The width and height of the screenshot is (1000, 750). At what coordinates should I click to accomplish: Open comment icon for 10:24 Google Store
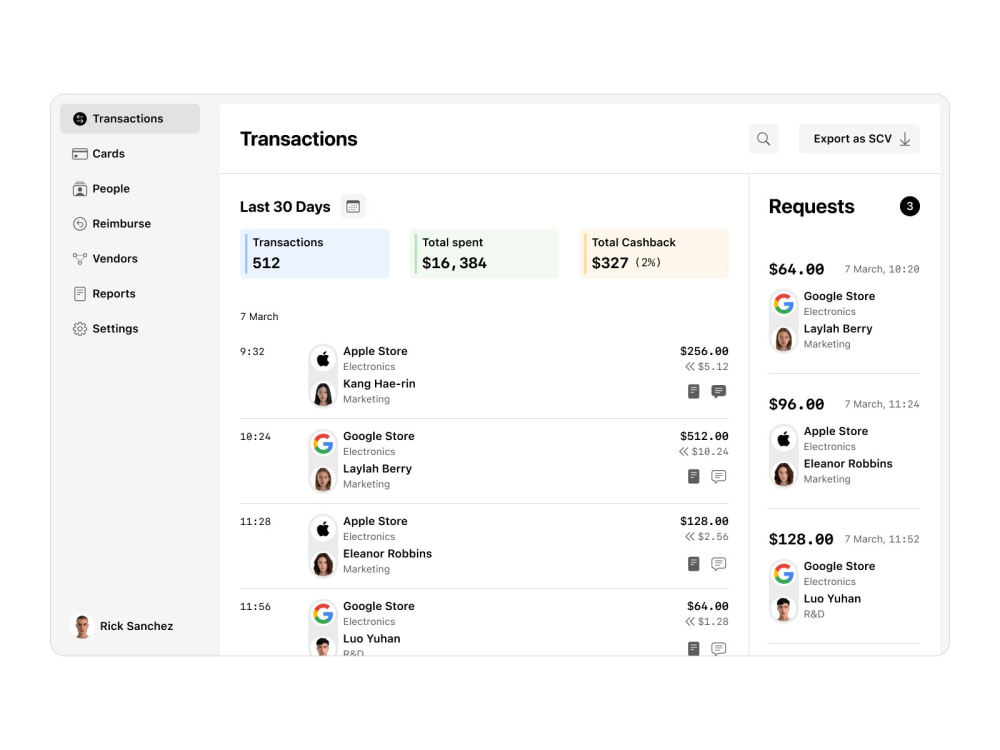(719, 476)
